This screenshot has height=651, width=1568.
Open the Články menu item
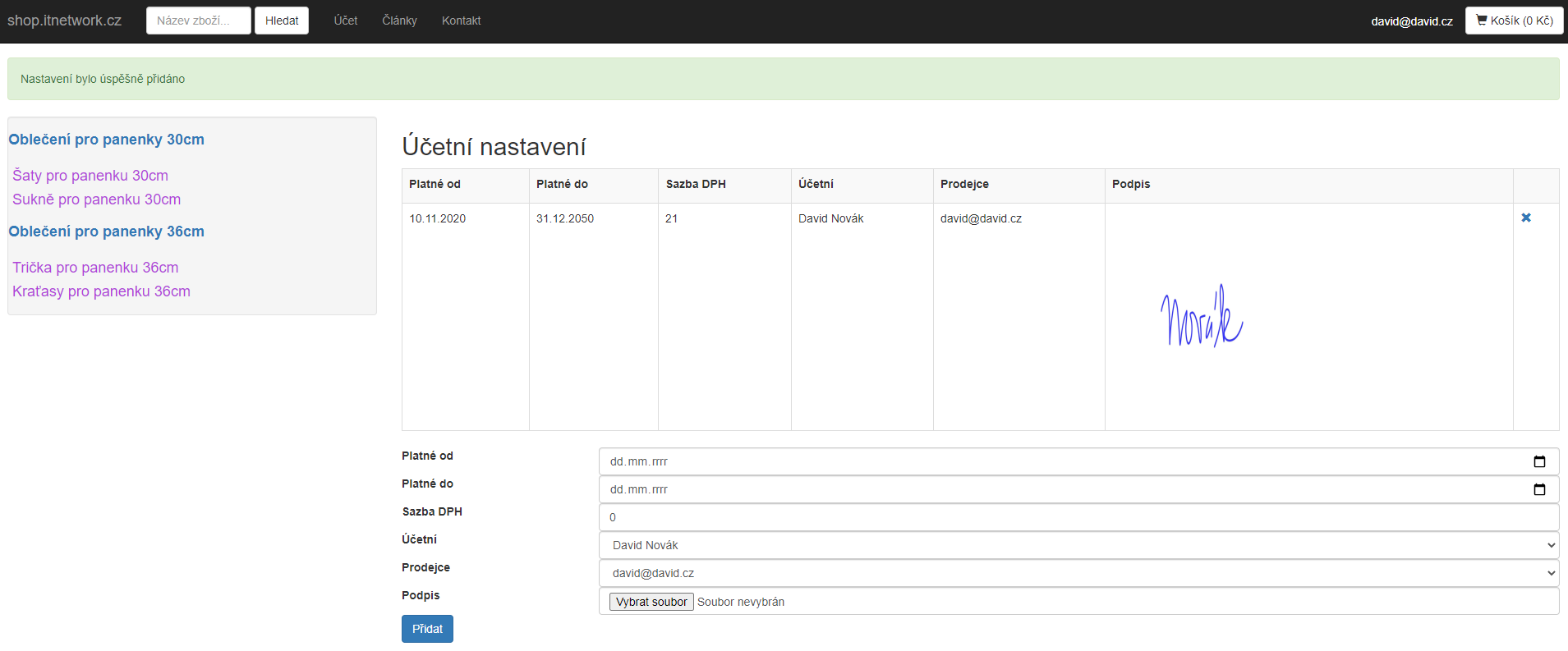click(399, 21)
